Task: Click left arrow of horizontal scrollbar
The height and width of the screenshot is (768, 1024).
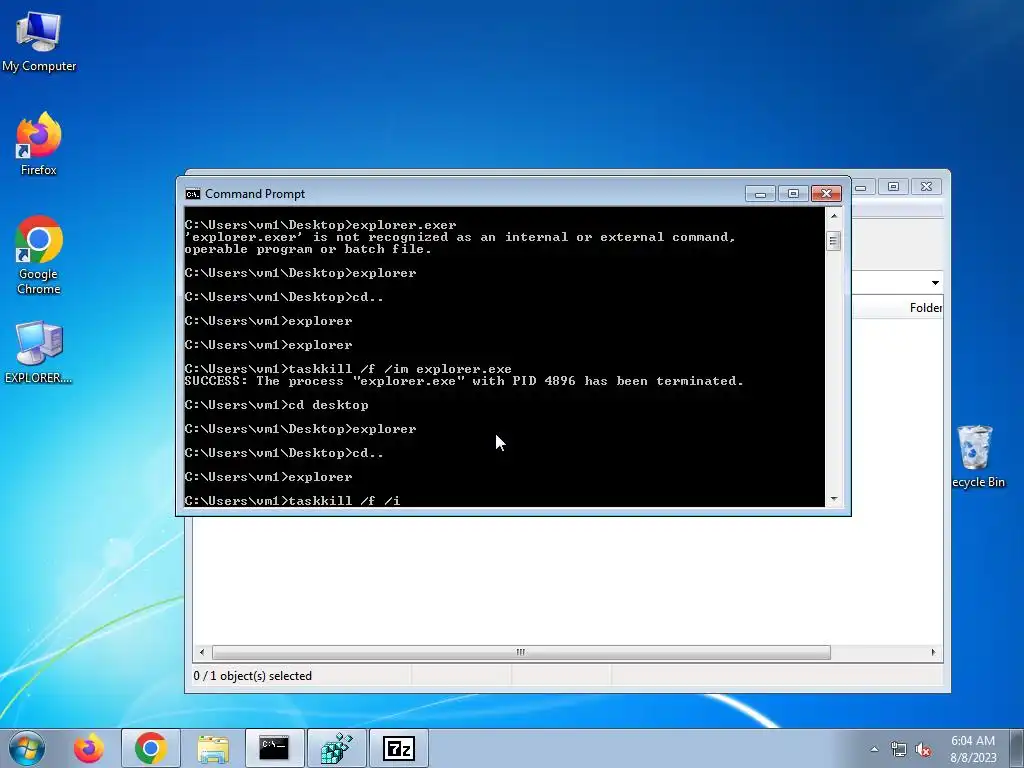Action: pos(202,652)
